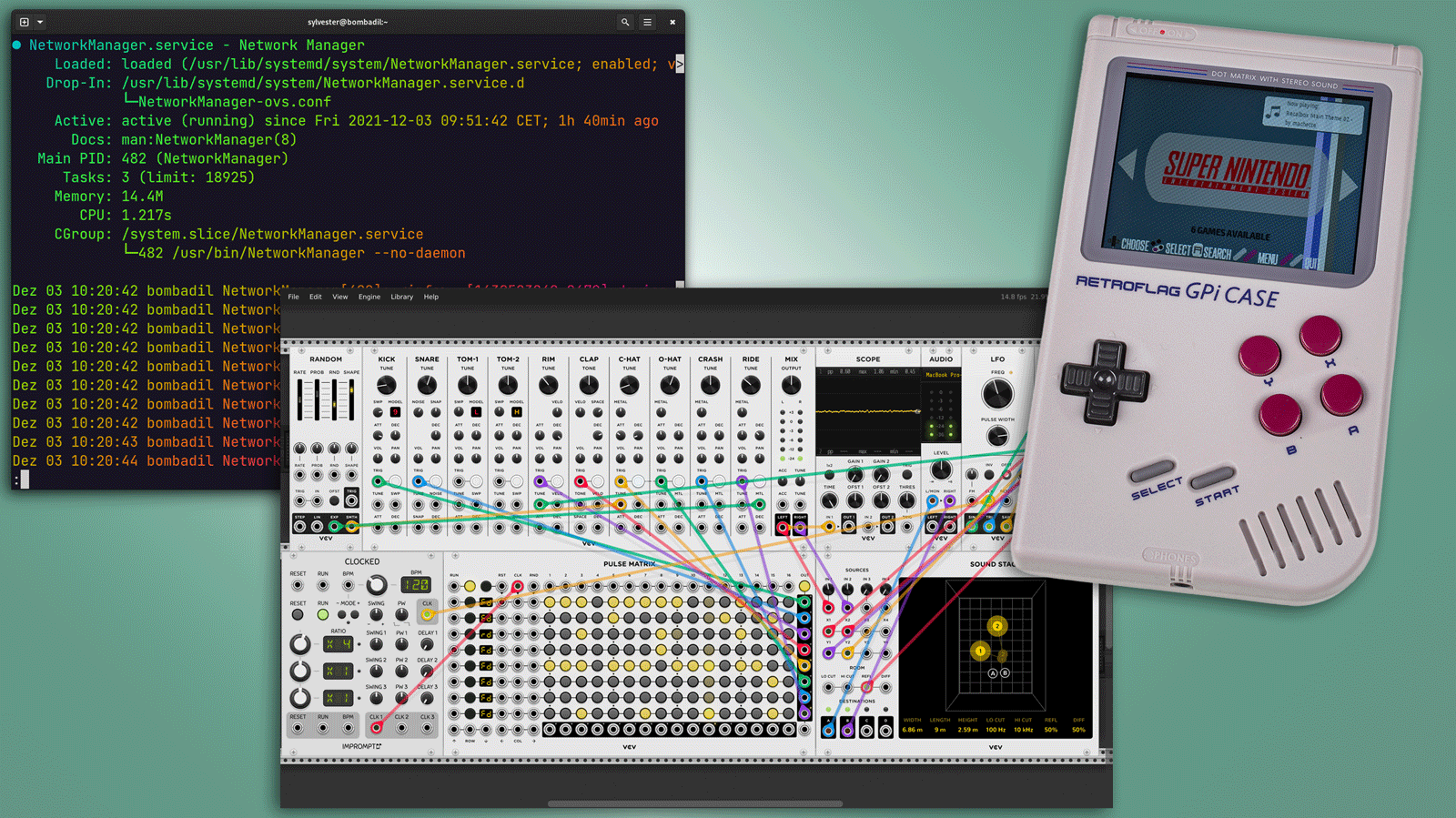
Task: Open the View menu
Action: (339, 297)
